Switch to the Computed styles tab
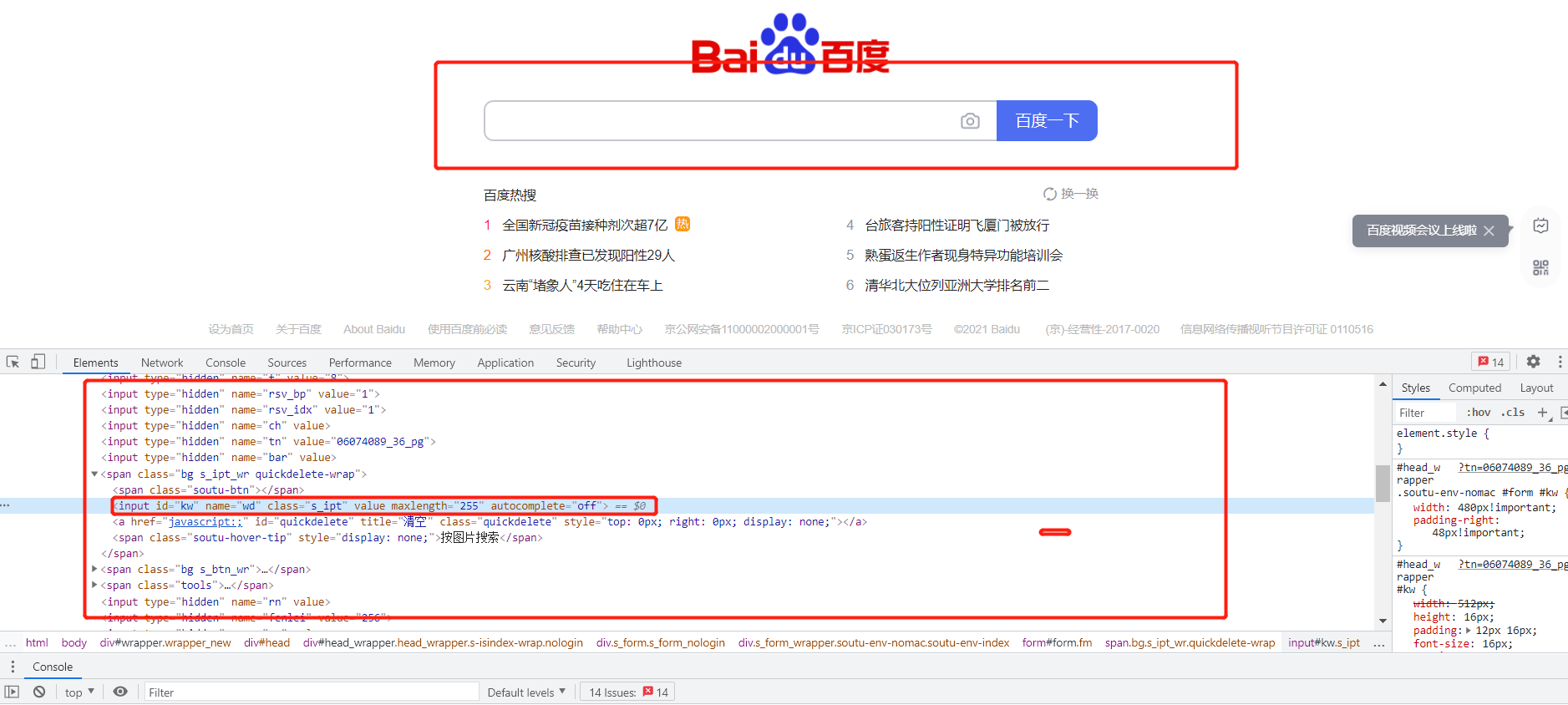The image size is (1568, 705). [x=1474, y=388]
